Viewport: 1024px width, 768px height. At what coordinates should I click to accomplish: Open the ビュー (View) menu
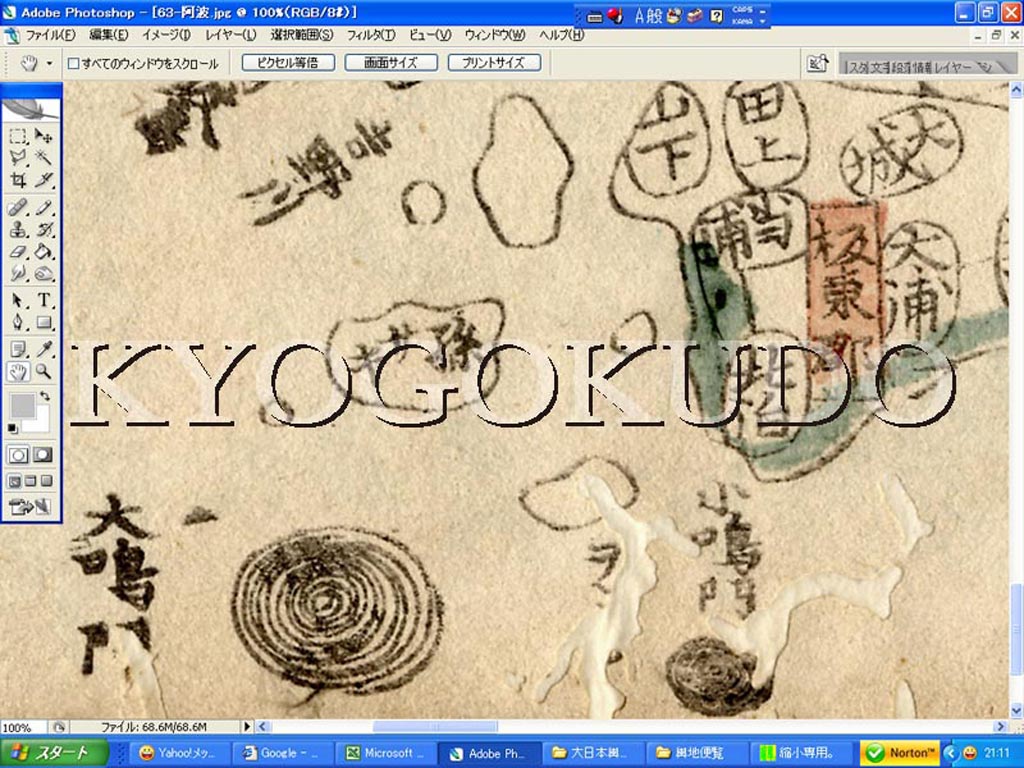pos(430,35)
